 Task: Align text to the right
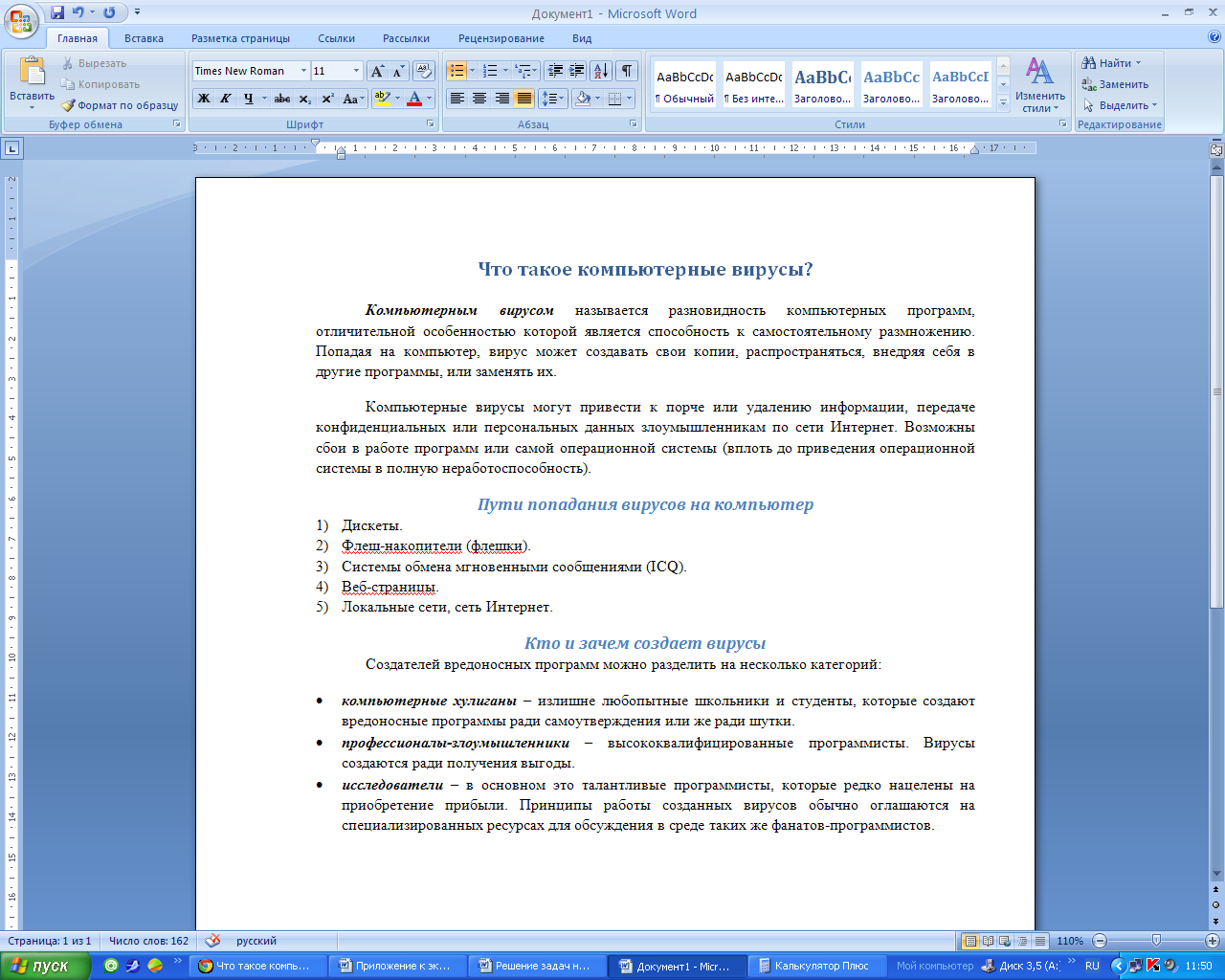(501, 99)
